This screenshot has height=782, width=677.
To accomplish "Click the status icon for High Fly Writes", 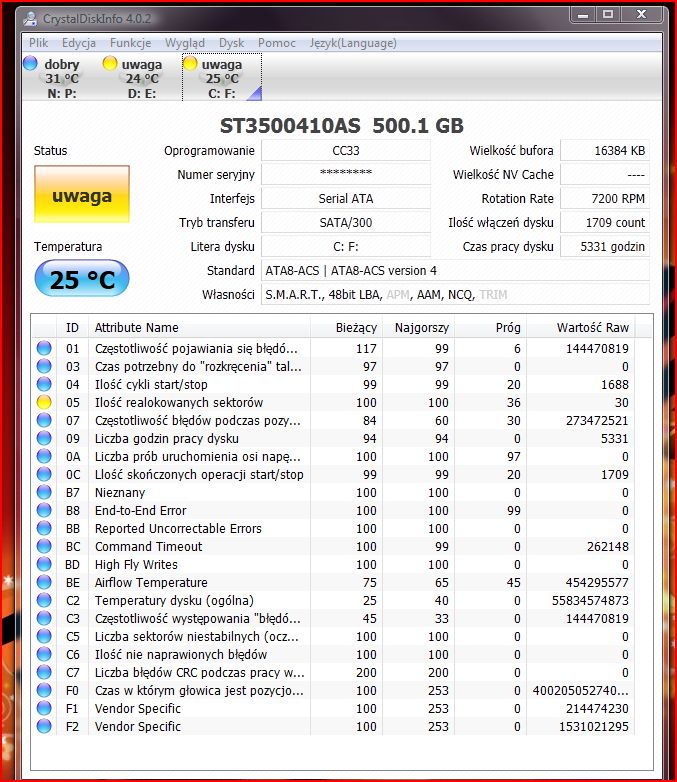I will [x=44, y=564].
